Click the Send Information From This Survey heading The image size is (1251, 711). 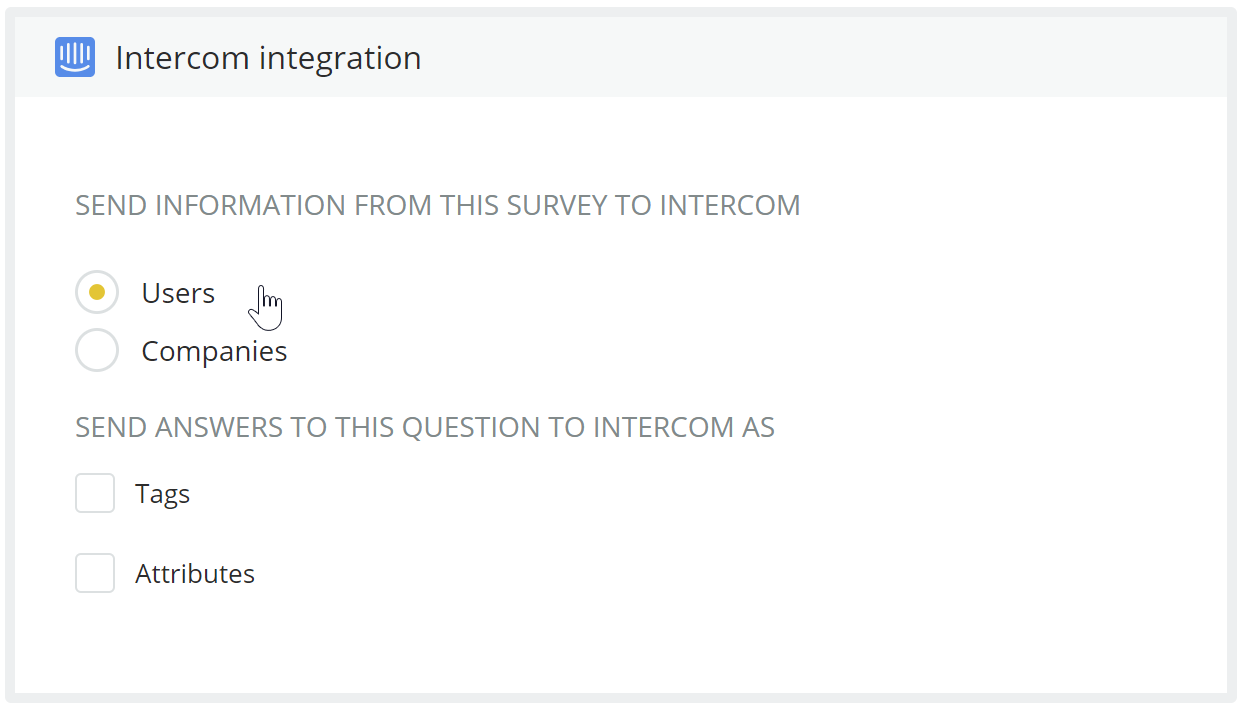tap(438, 206)
